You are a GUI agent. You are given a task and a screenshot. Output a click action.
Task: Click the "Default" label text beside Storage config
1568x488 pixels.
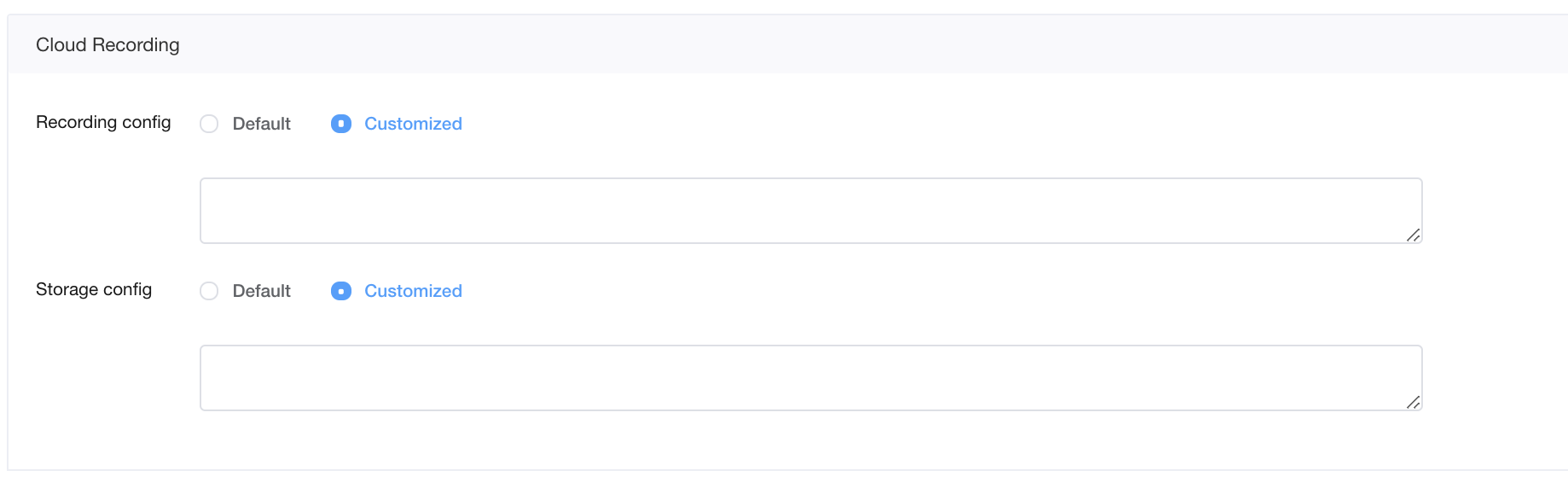tap(261, 291)
